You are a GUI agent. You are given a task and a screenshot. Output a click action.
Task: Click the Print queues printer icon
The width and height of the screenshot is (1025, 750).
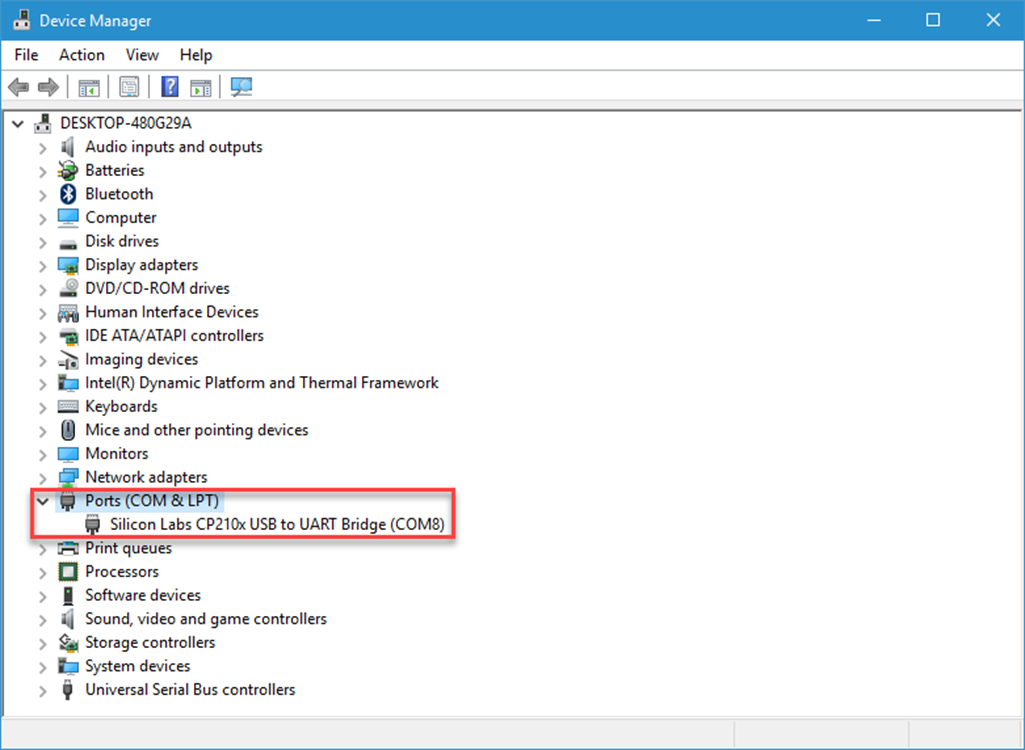[x=68, y=548]
